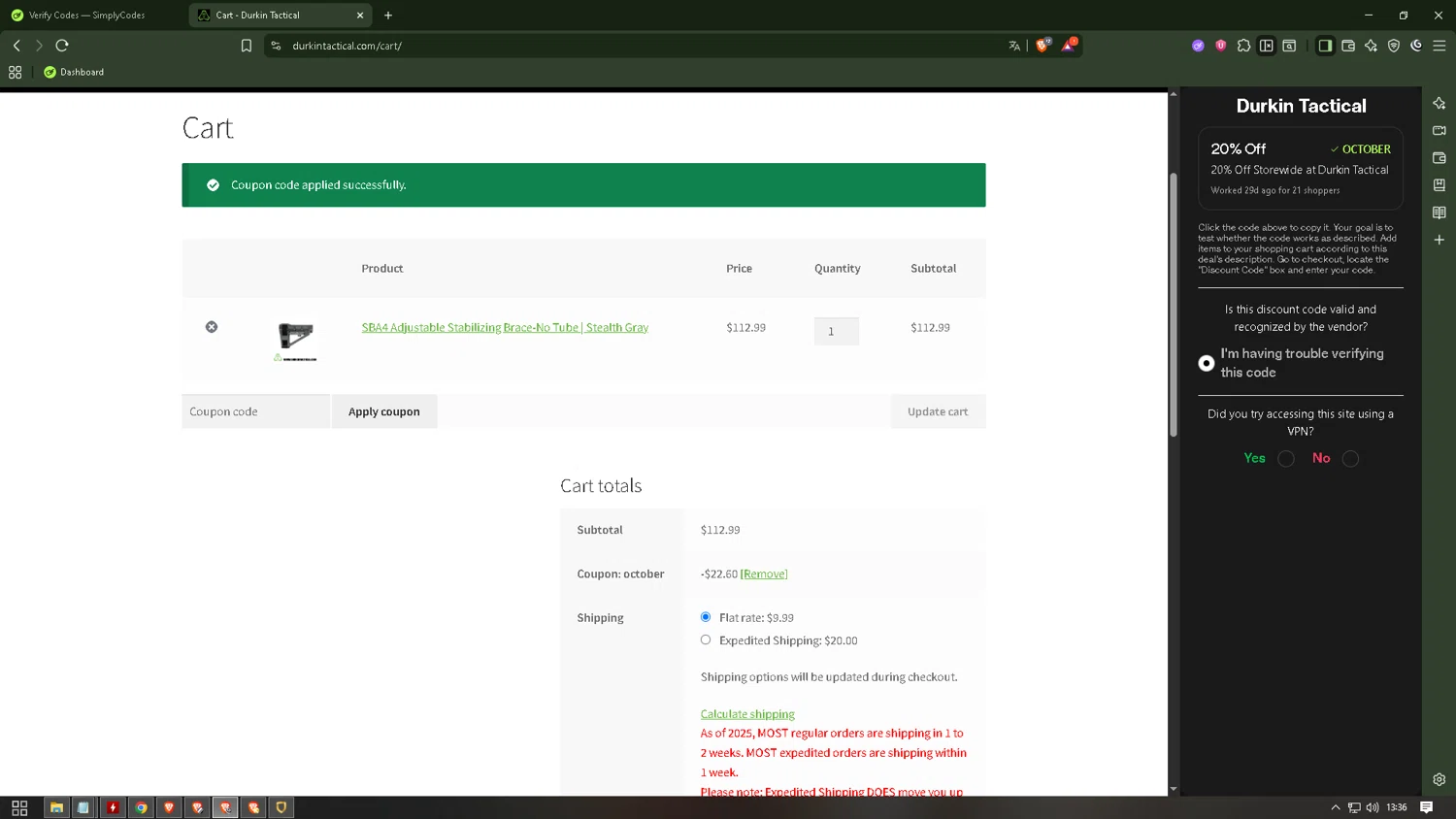Select Flat rate $9.99 shipping
Image resolution: width=1456 pixels, height=819 pixels.
coord(706,617)
